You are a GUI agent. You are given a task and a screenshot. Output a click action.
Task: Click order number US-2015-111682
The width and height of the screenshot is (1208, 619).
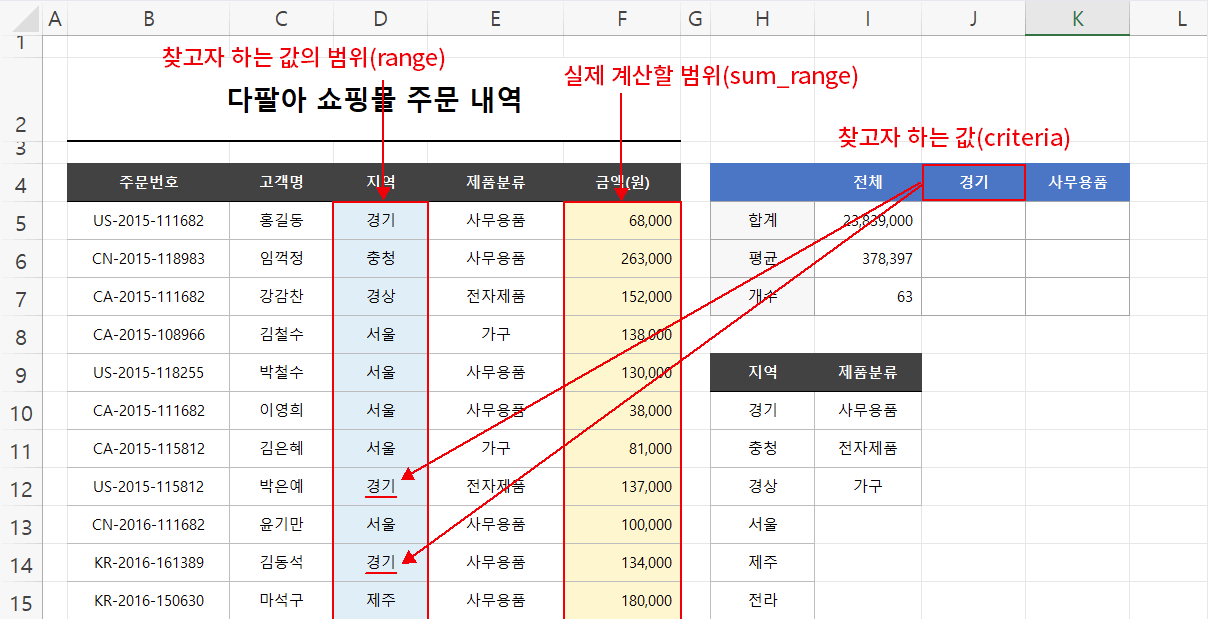coord(148,220)
